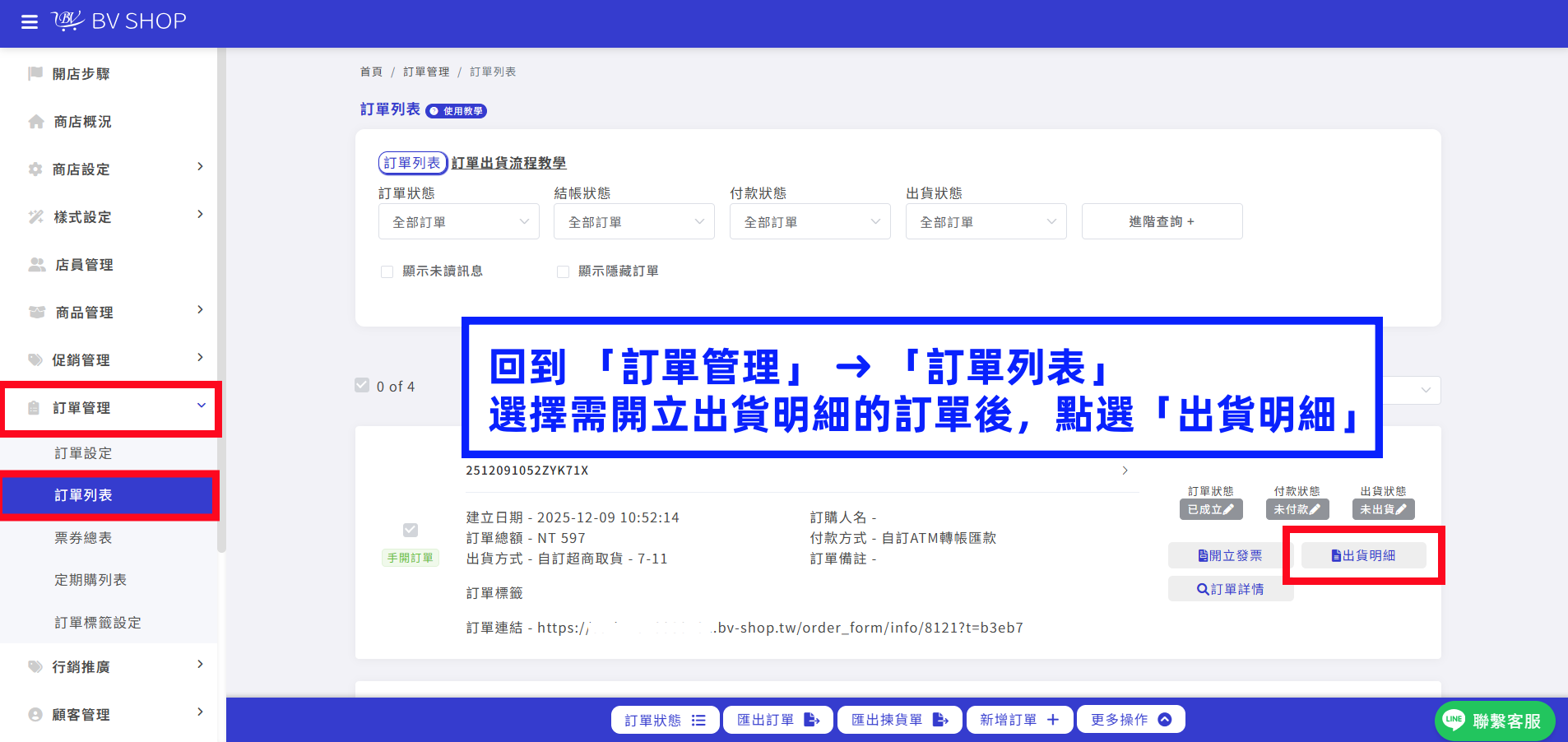Click the house icon beside 商店概況
The image size is (1568, 742).
[36, 122]
